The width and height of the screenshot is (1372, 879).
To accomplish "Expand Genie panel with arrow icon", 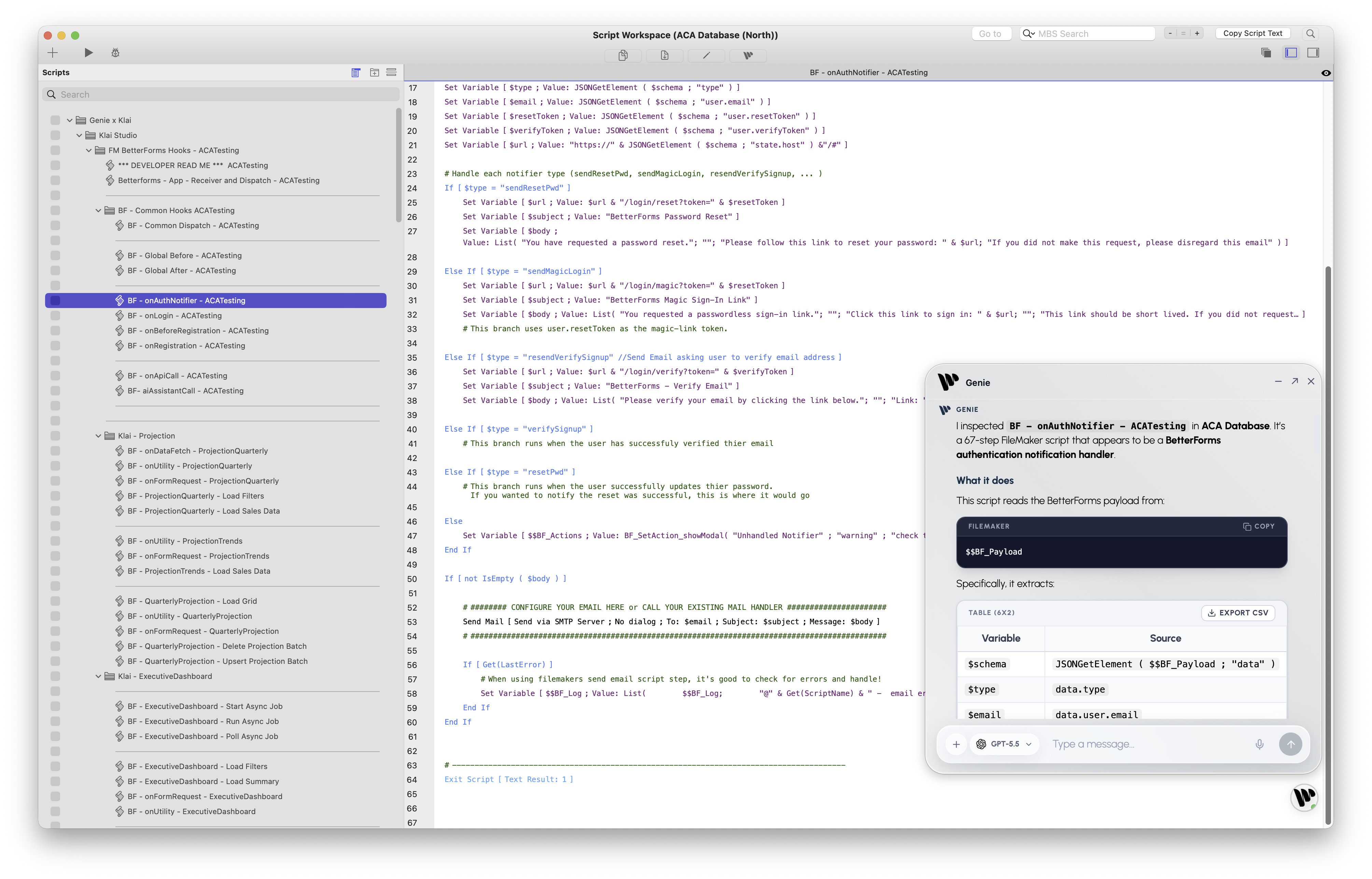I will [1294, 381].
